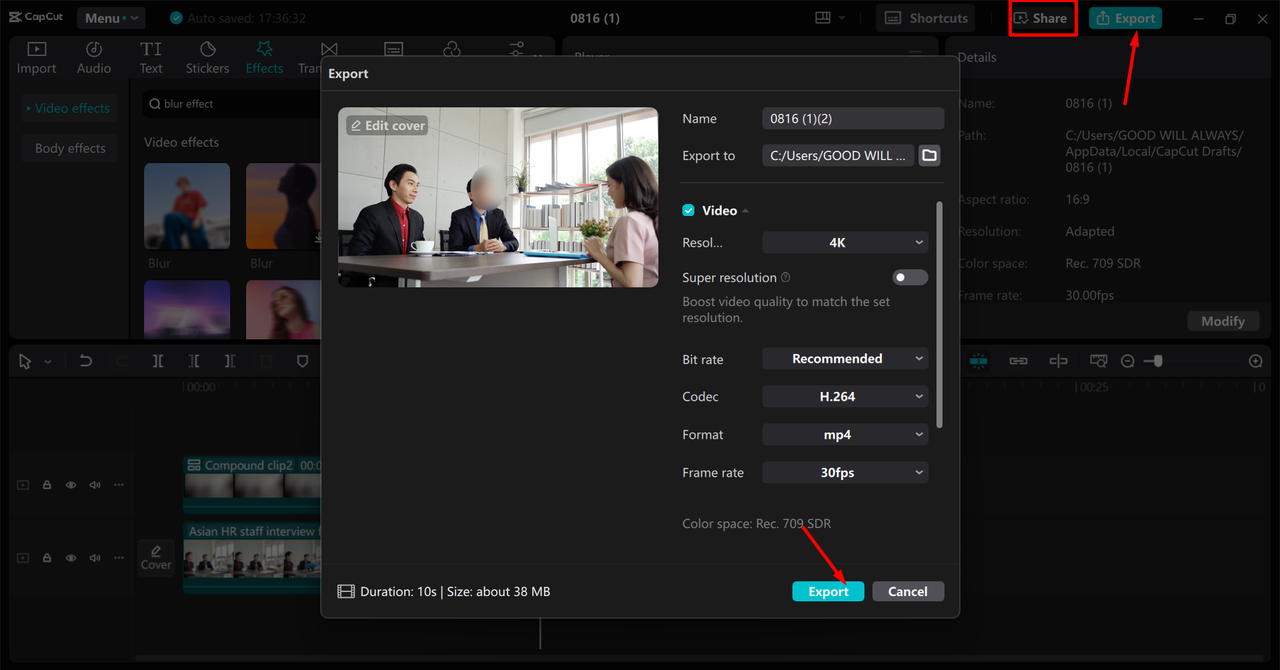Screen dimensions: 1280x670
Task: Mute the Compound clip2 track
Action: (x=95, y=485)
